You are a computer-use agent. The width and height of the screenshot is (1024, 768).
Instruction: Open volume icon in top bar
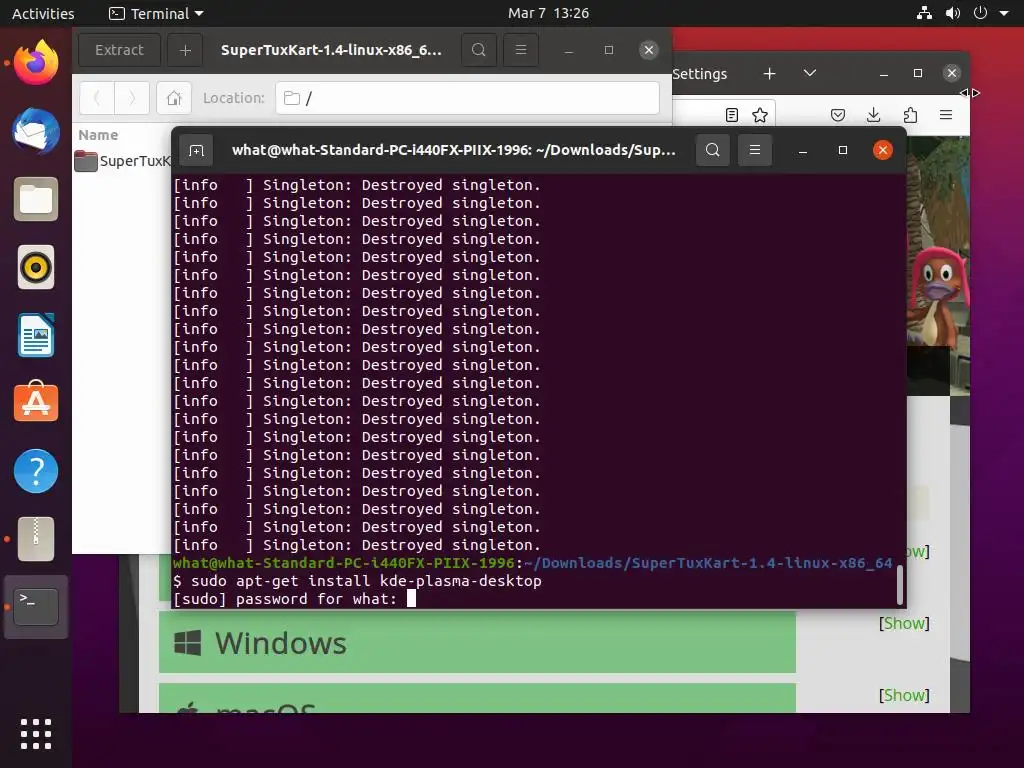tap(953, 13)
